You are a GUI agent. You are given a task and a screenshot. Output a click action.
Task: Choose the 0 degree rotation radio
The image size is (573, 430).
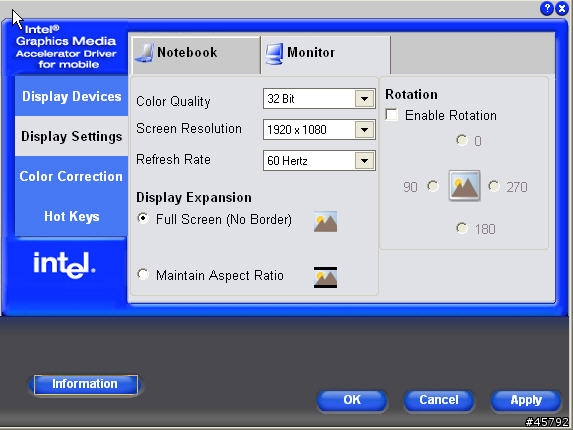click(462, 140)
